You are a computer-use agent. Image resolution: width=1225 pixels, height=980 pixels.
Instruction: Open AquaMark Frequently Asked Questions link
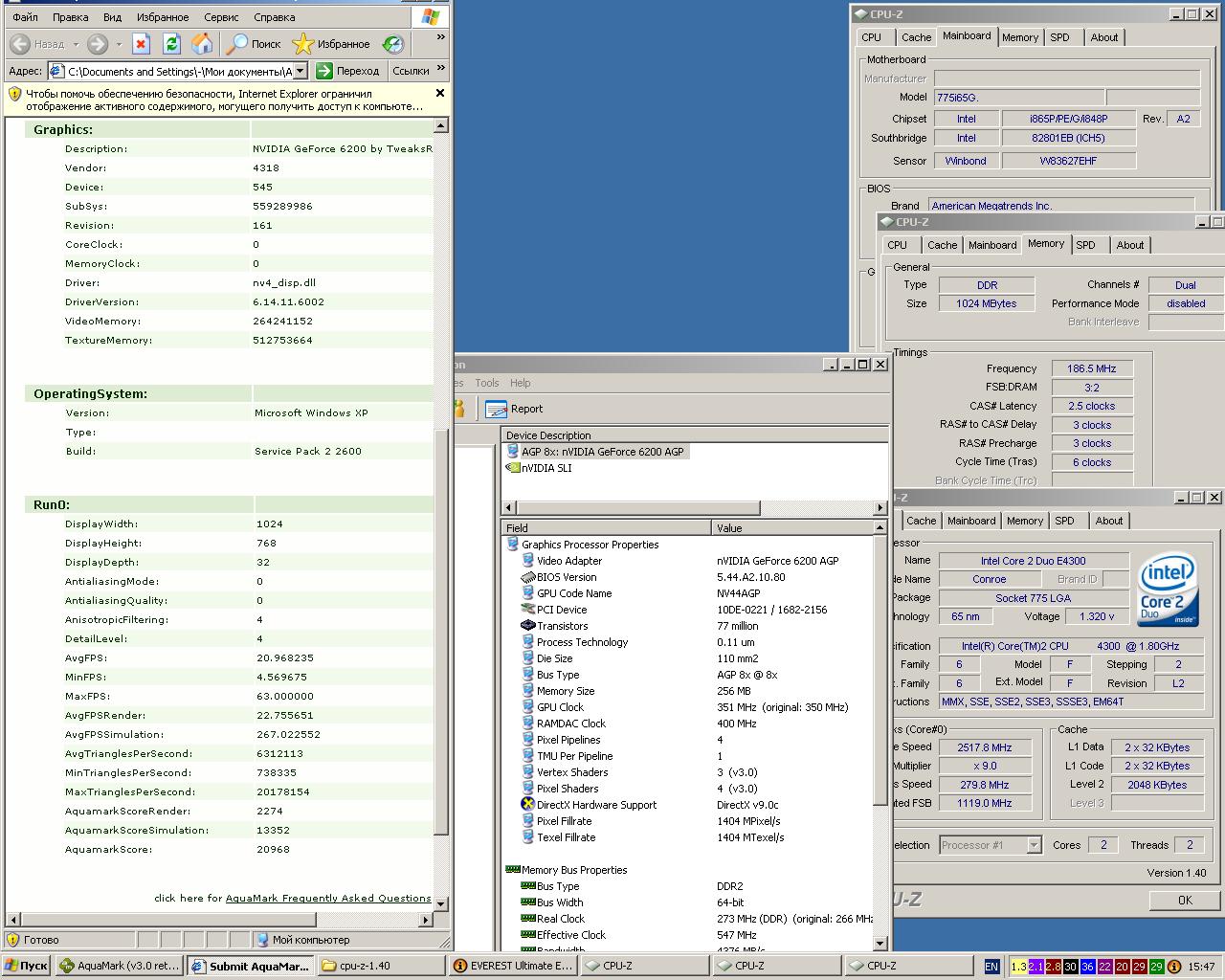(x=328, y=898)
